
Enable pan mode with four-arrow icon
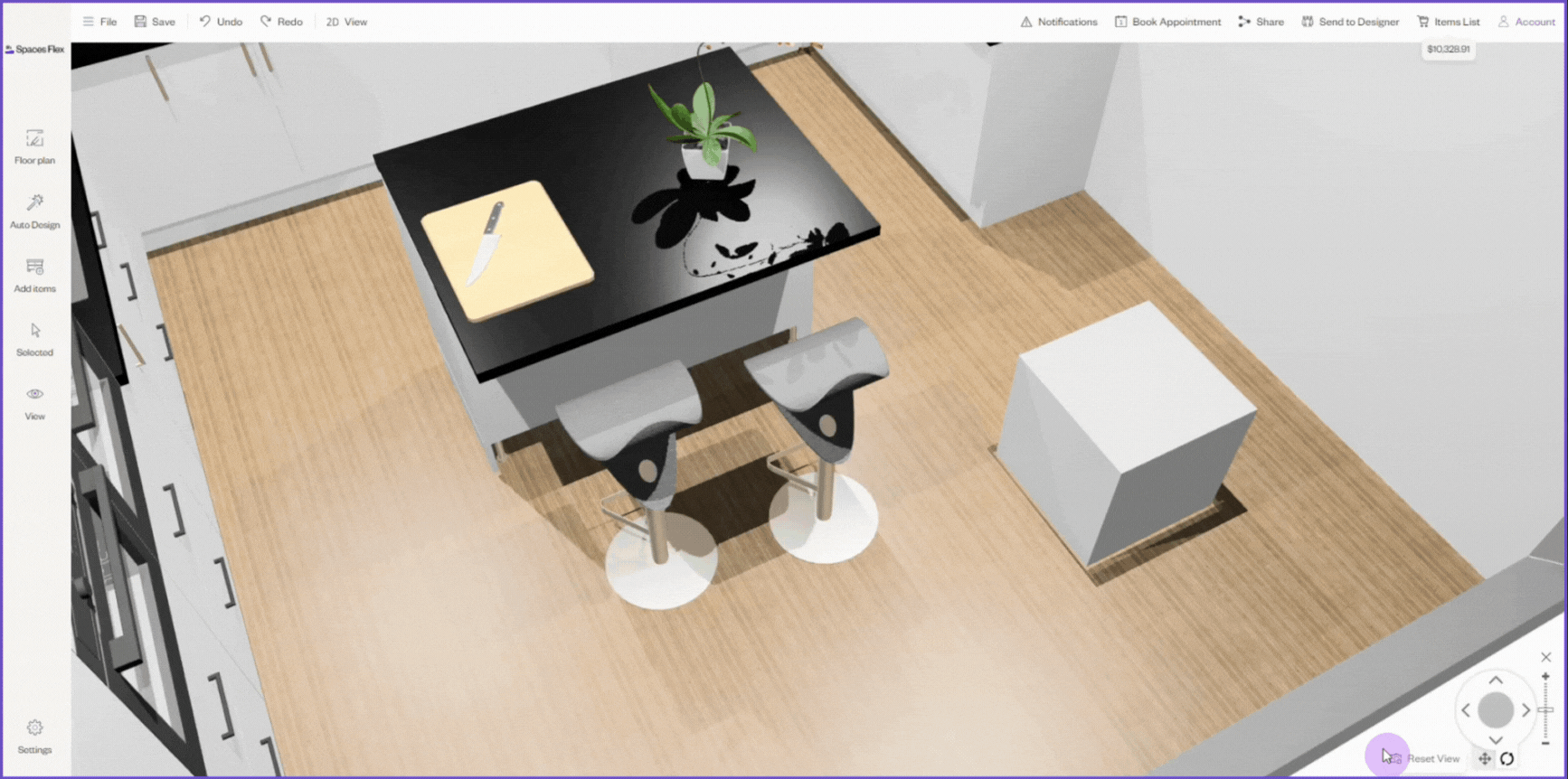(1484, 759)
